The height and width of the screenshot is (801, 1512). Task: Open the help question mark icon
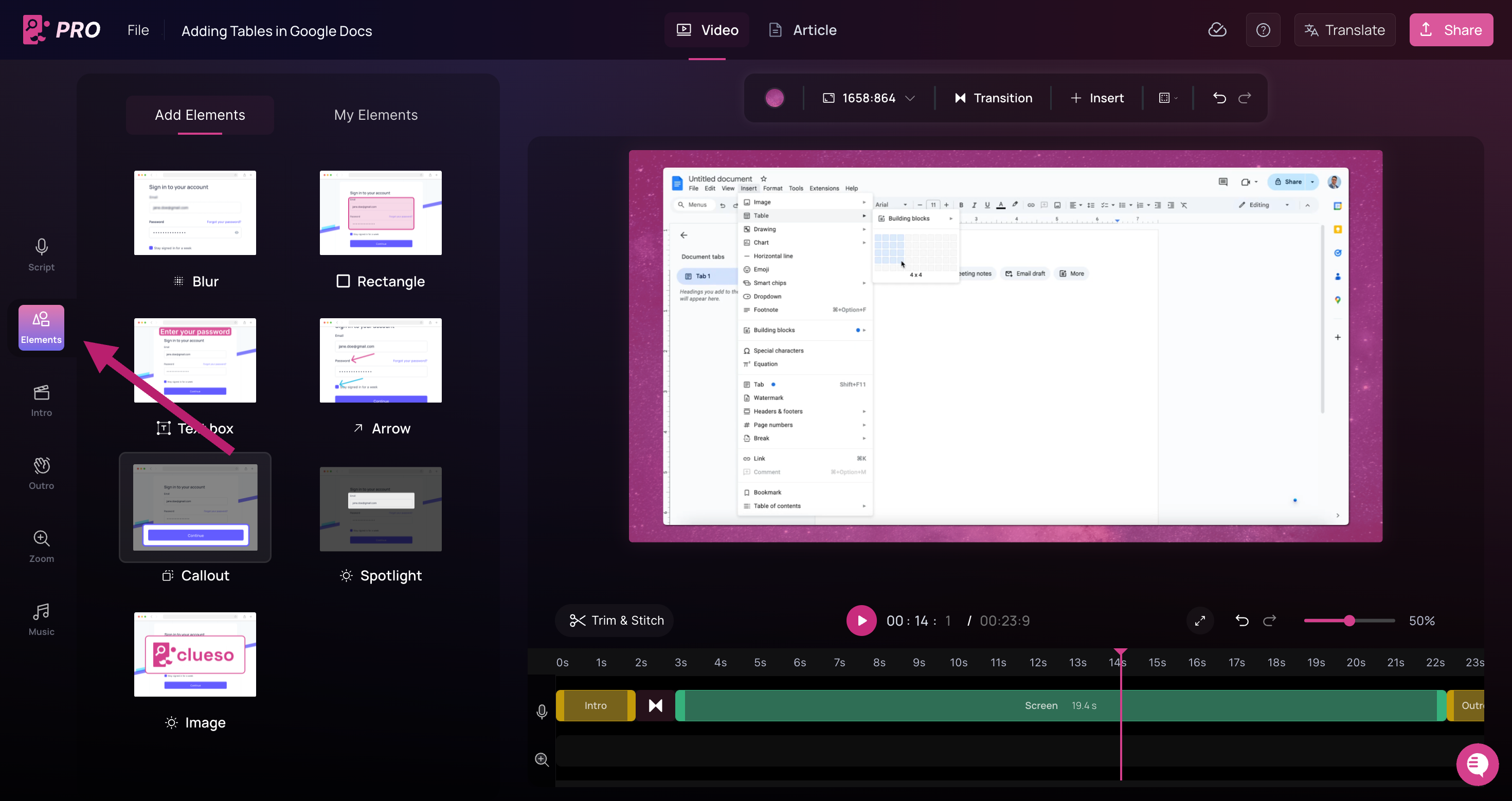coord(1263,30)
